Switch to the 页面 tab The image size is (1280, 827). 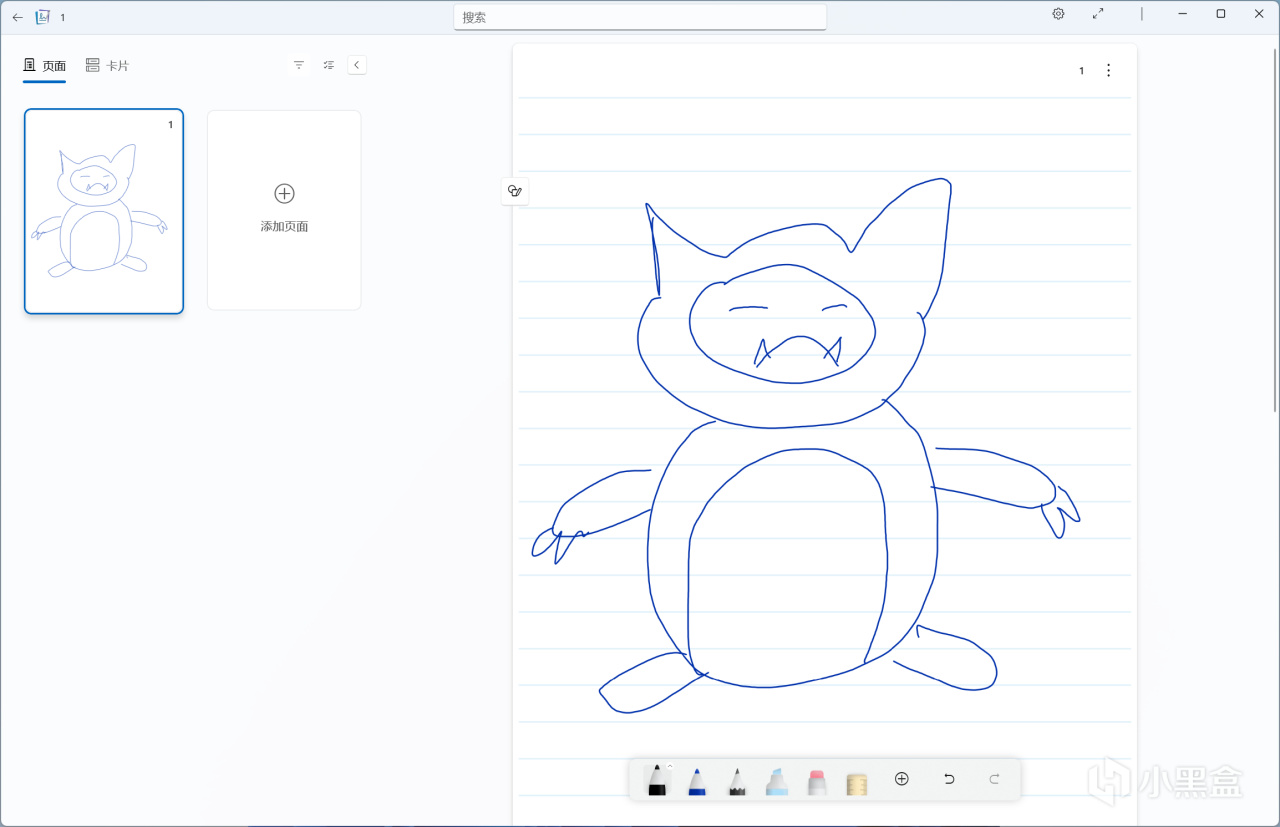pyautogui.click(x=45, y=66)
